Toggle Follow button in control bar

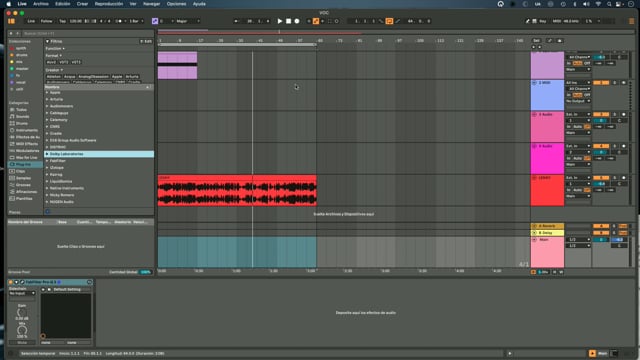[47, 21]
